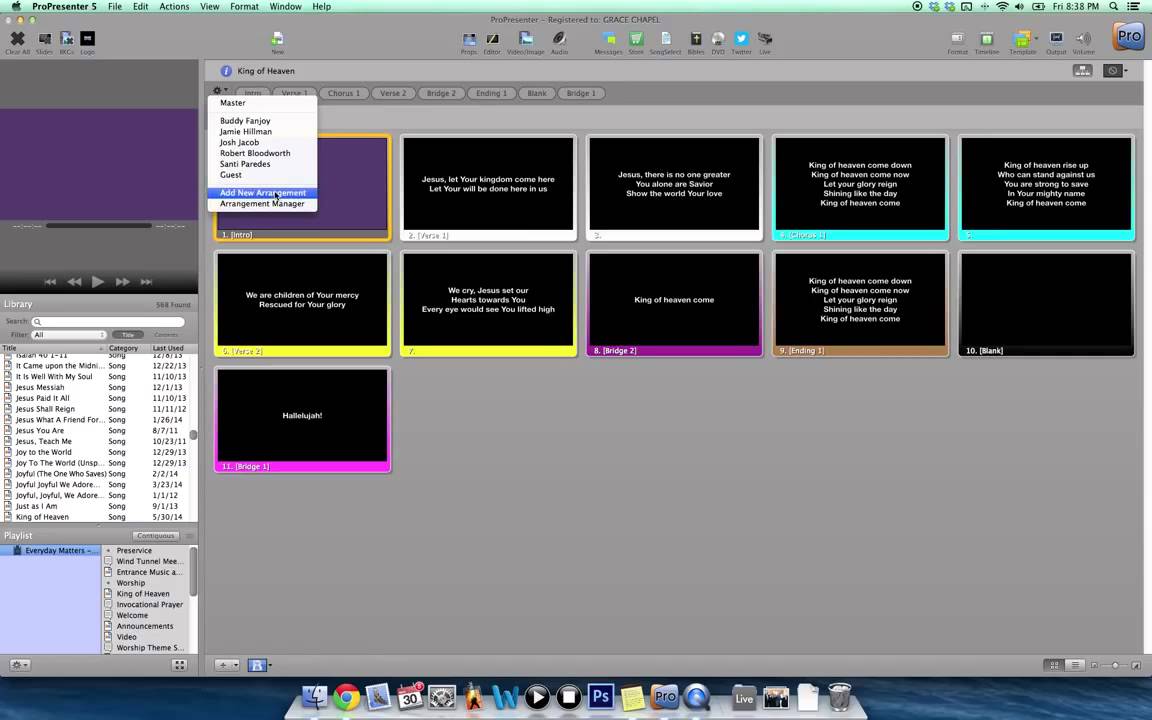Toggle the Contents search mode button
This screenshot has width=1152, height=720.
(166, 335)
